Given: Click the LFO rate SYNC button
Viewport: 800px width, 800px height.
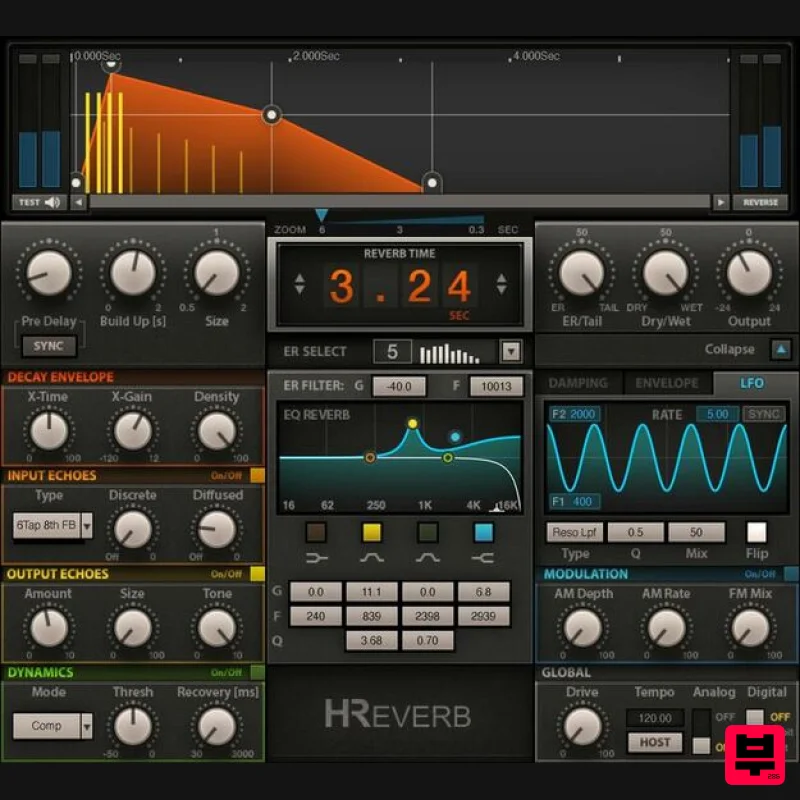Looking at the screenshot, I should coord(764,414).
